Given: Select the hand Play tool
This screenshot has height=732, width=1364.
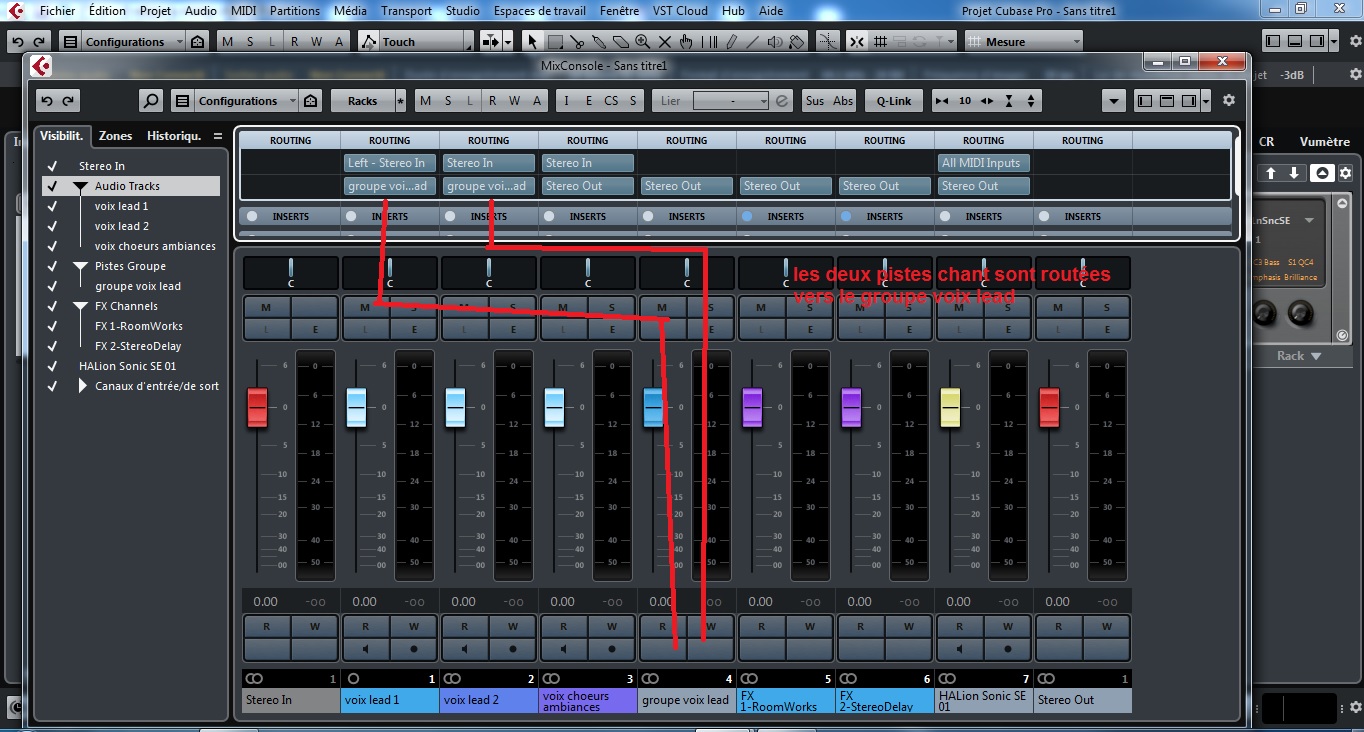Looking at the screenshot, I should 687,42.
